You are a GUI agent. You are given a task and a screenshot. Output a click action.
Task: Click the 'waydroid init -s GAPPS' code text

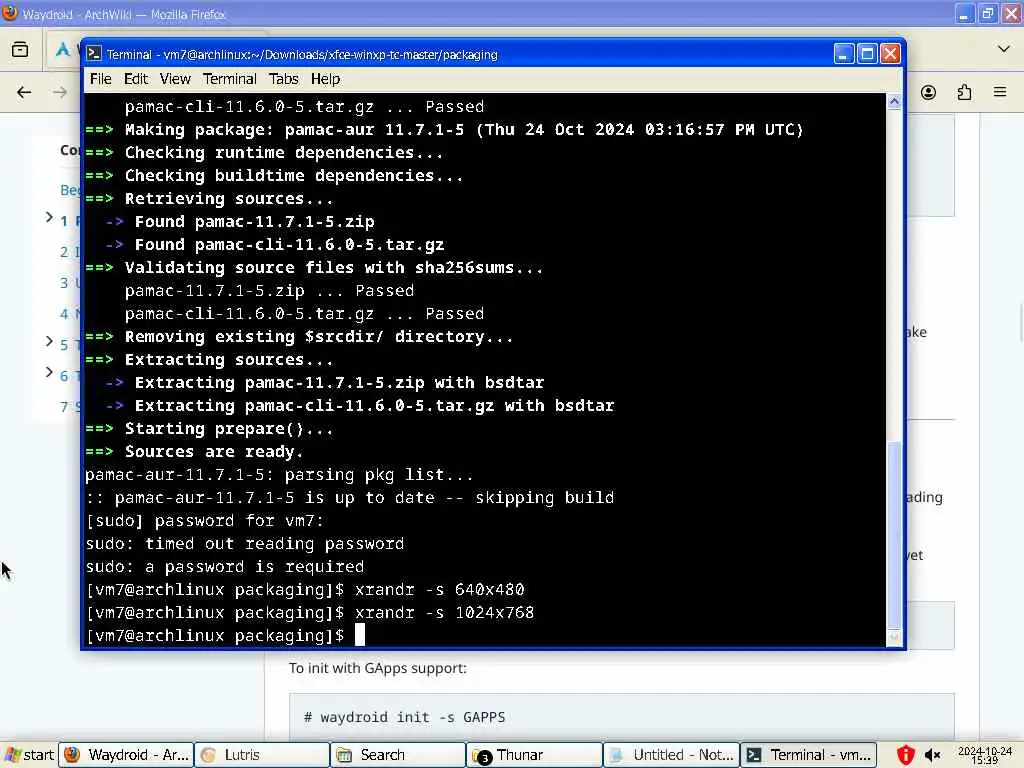pyautogui.click(x=405, y=717)
